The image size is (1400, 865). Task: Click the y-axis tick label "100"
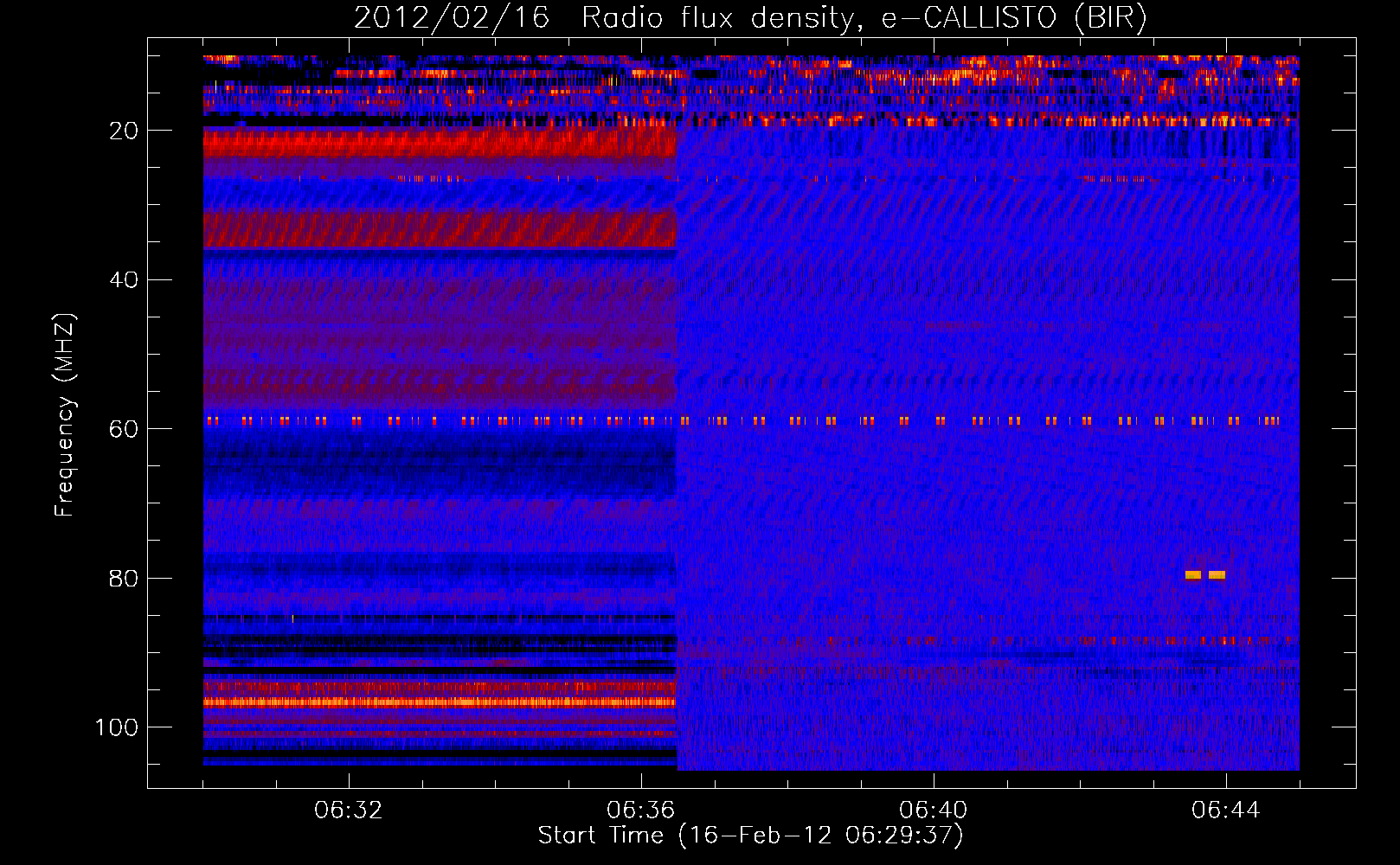[117, 727]
